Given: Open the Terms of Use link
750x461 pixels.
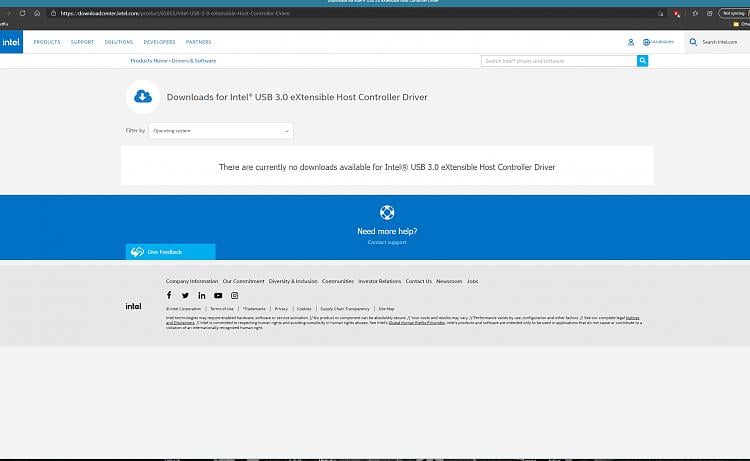Looking at the screenshot, I should 222,309.
